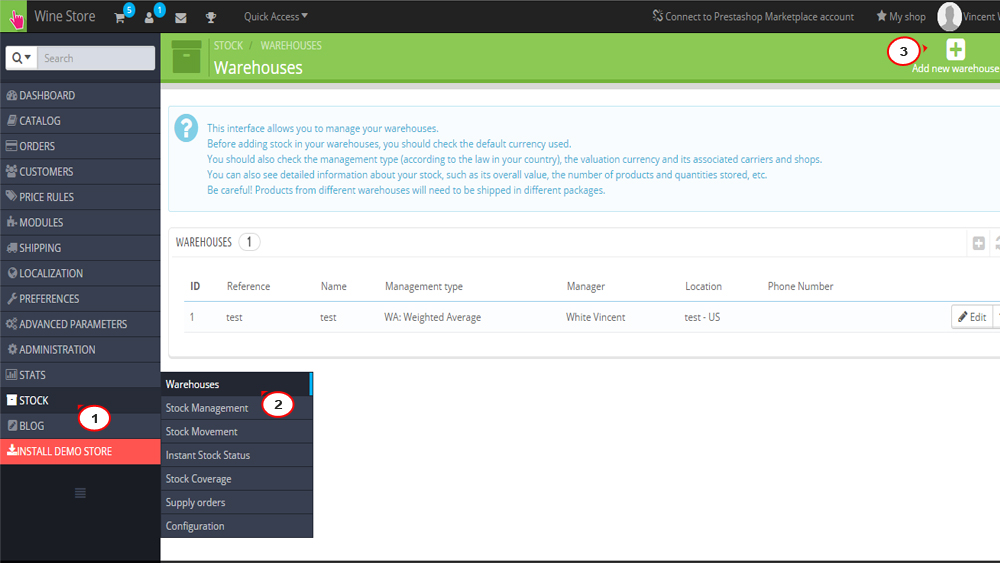Image resolution: width=1000 pixels, height=563 pixels.
Task: Click the WA: Weighted Average cell
Action: pos(432,317)
